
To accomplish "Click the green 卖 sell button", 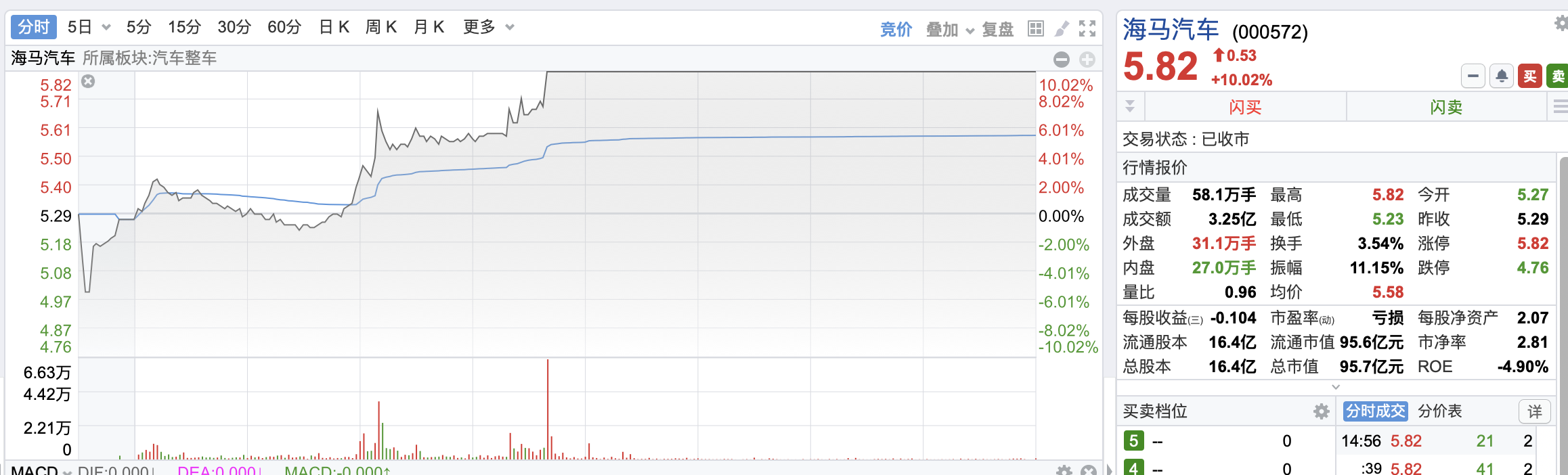I will pos(1558,76).
